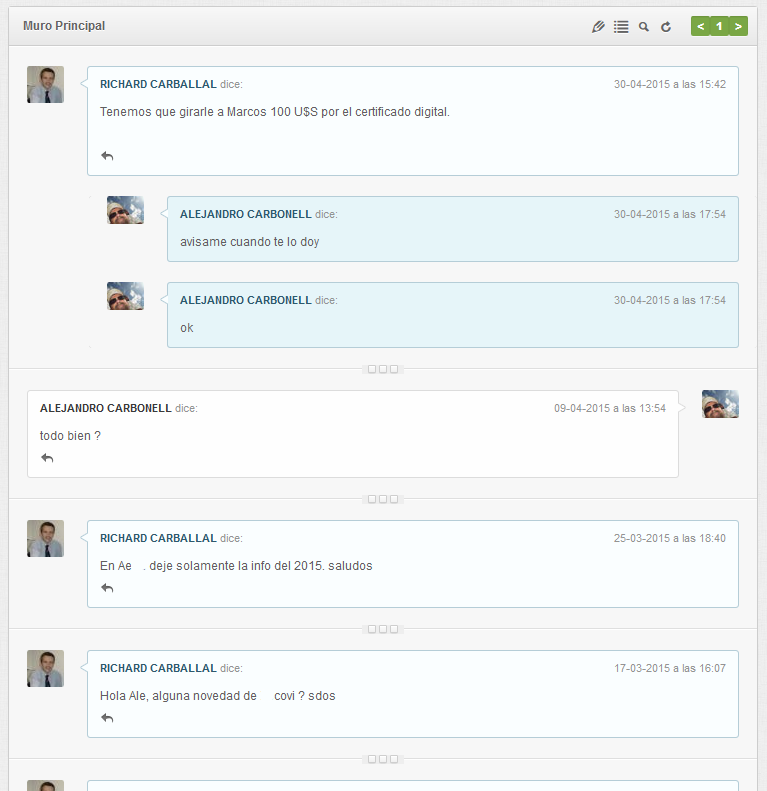This screenshot has width=767, height=791.
Task: Click the pencil write-message icon
Action: tap(598, 27)
